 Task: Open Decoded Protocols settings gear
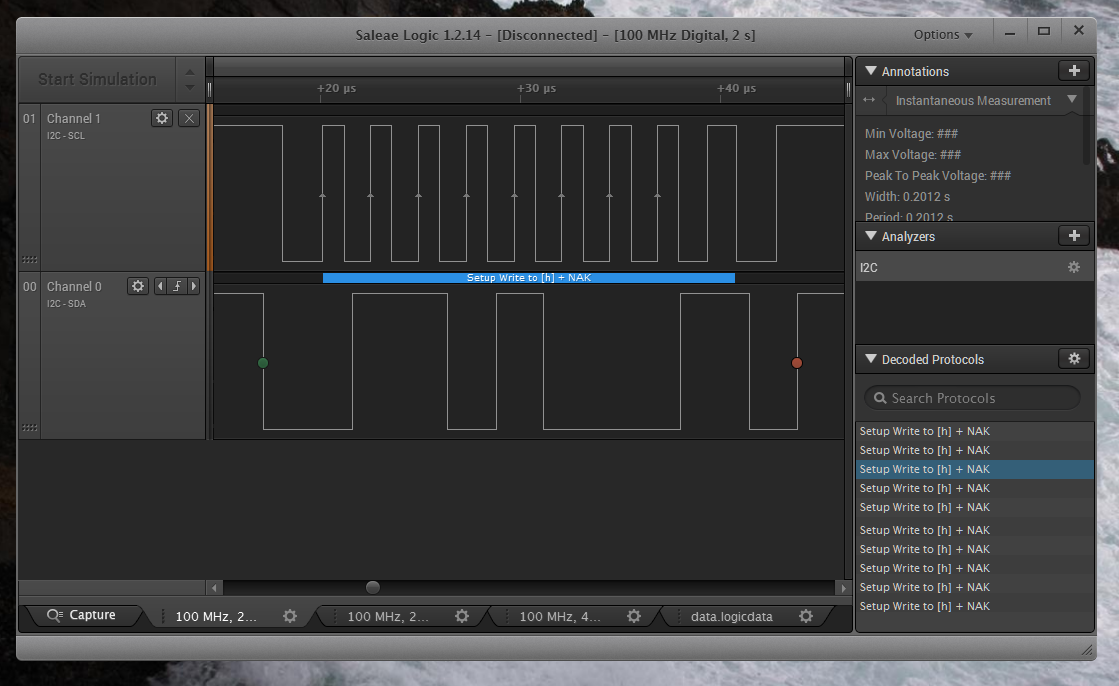pos(1074,359)
